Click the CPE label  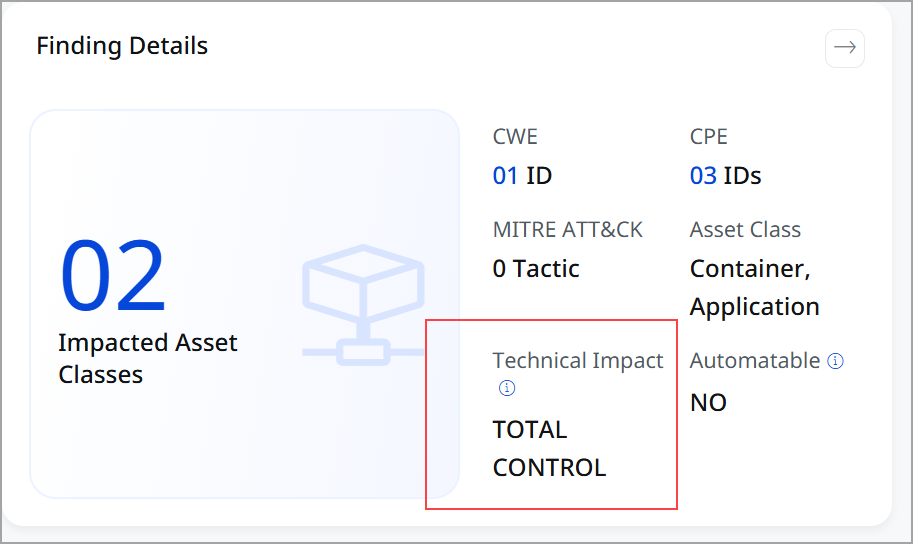(709, 136)
